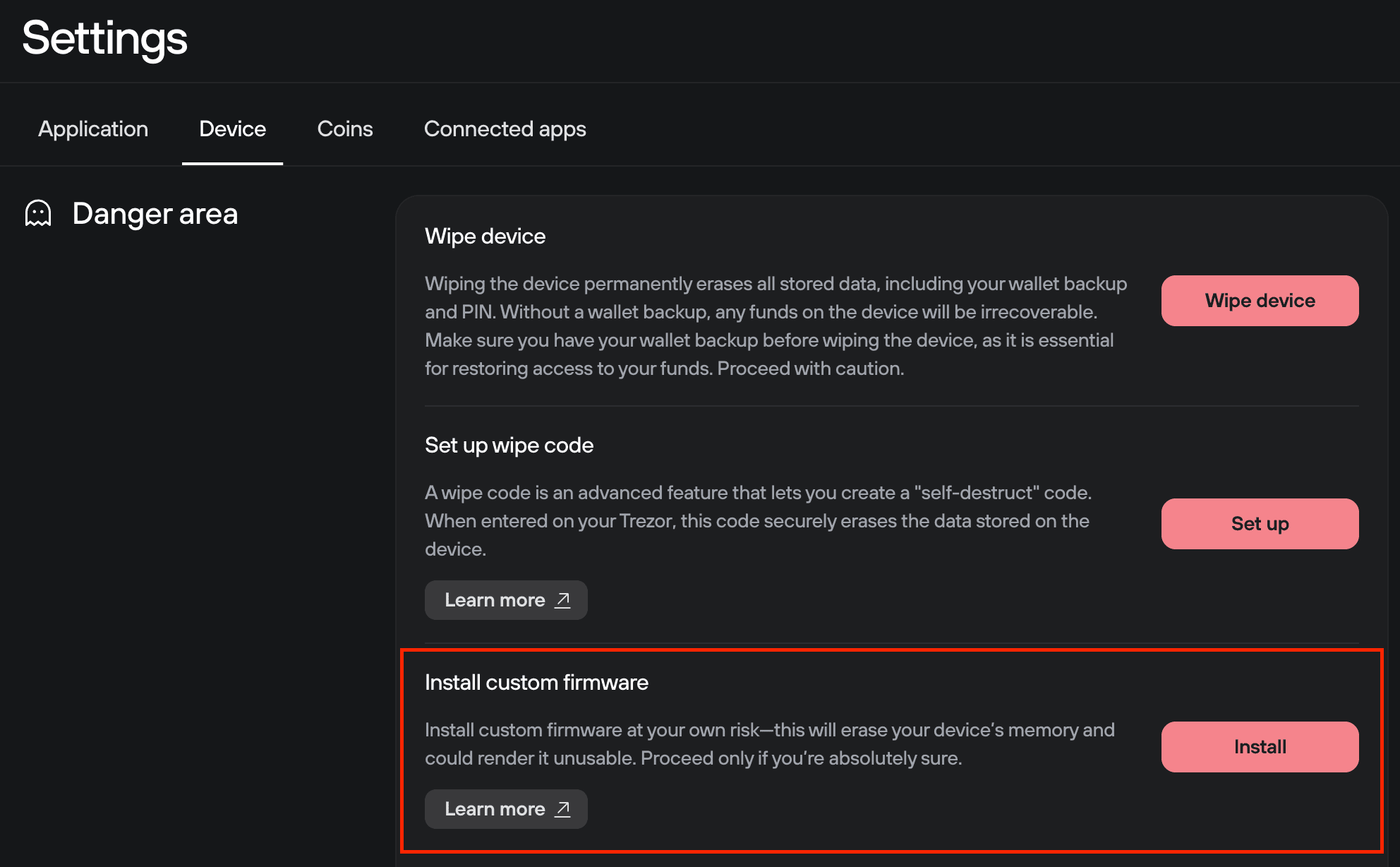Open the Coins tab
1400x867 pixels.
345,129
